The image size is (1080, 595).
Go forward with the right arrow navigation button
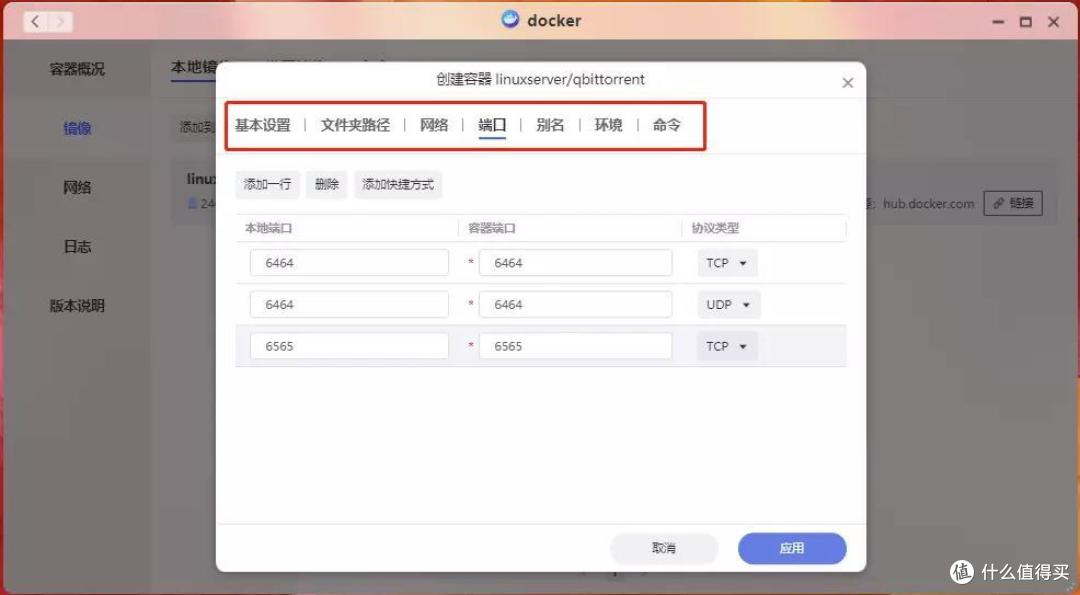pos(61,21)
